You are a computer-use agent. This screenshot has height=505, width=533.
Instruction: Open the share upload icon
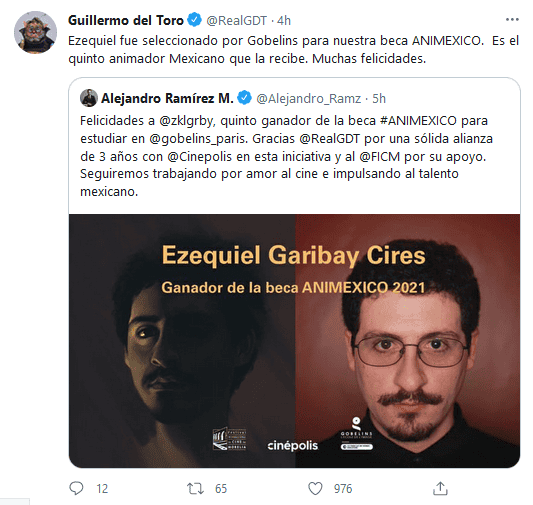tap(440, 488)
